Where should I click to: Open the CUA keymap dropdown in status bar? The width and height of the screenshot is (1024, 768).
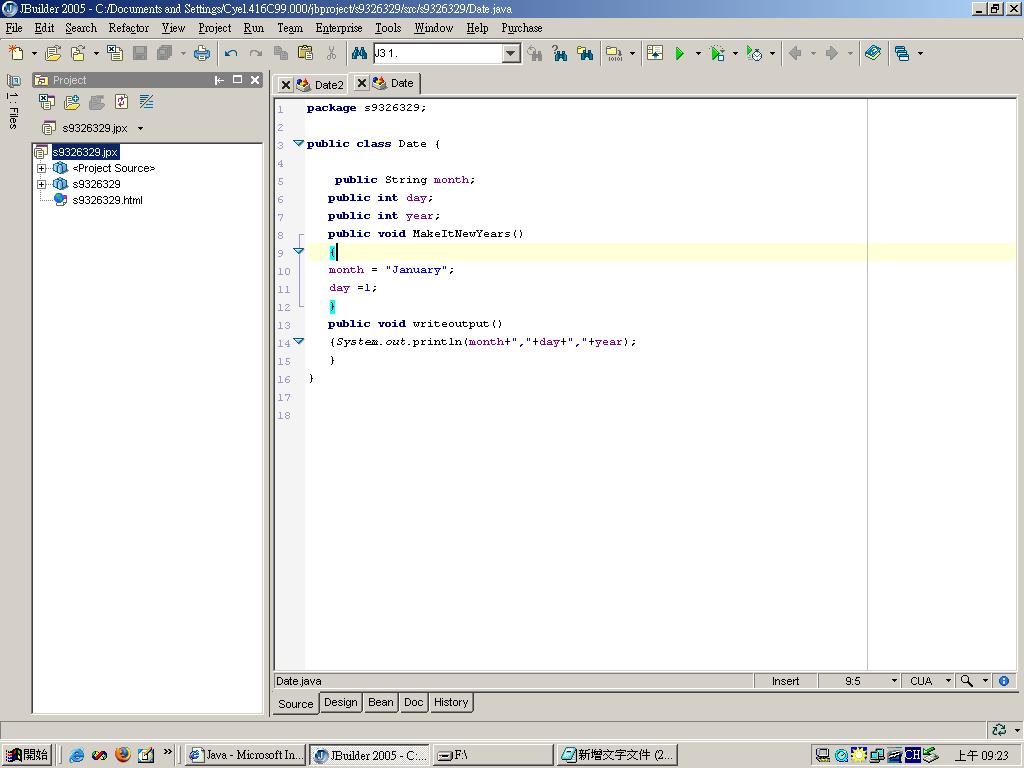pyautogui.click(x=948, y=680)
